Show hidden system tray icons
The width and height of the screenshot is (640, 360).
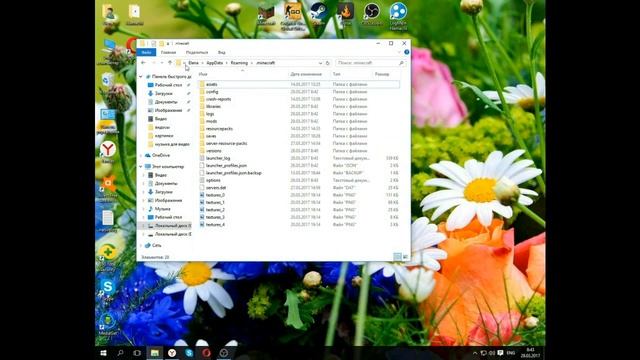click(x=475, y=353)
